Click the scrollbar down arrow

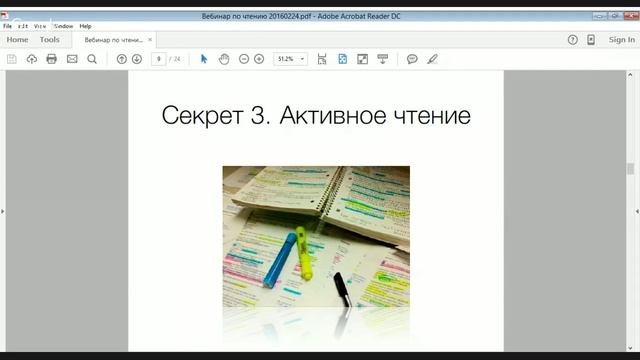click(x=630, y=348)
